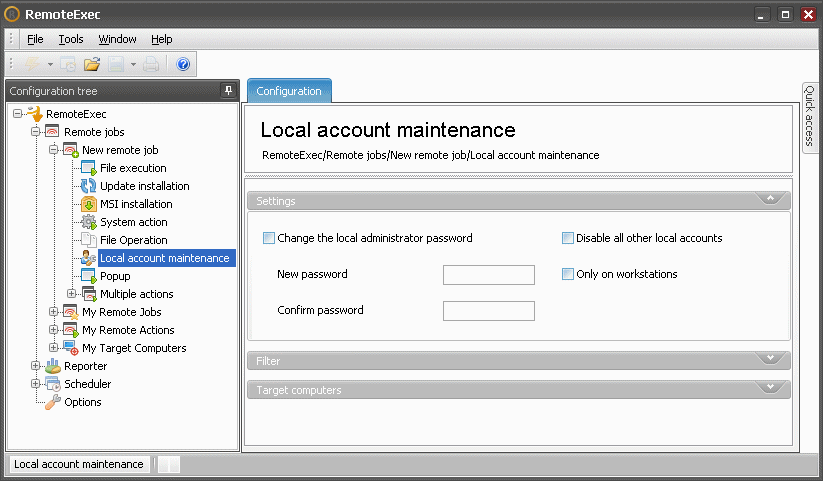
Task: Click the Remote jobs icon
Action: point(52,131)
